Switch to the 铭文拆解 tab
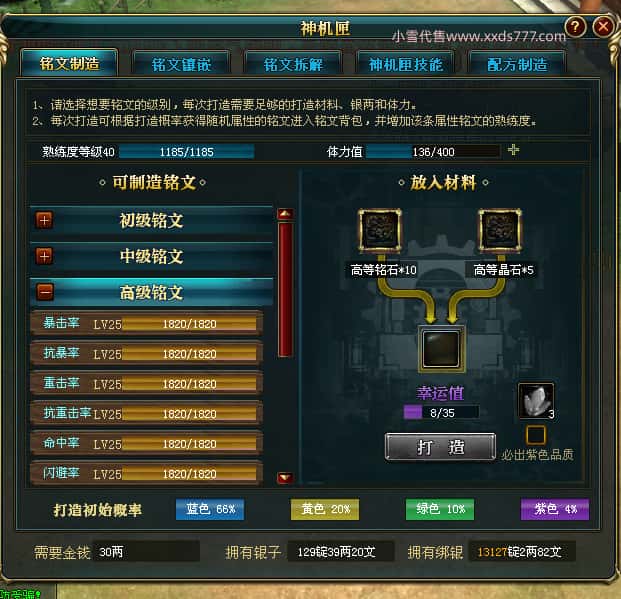This screenshot has width=621, height=599. point(293,64)
